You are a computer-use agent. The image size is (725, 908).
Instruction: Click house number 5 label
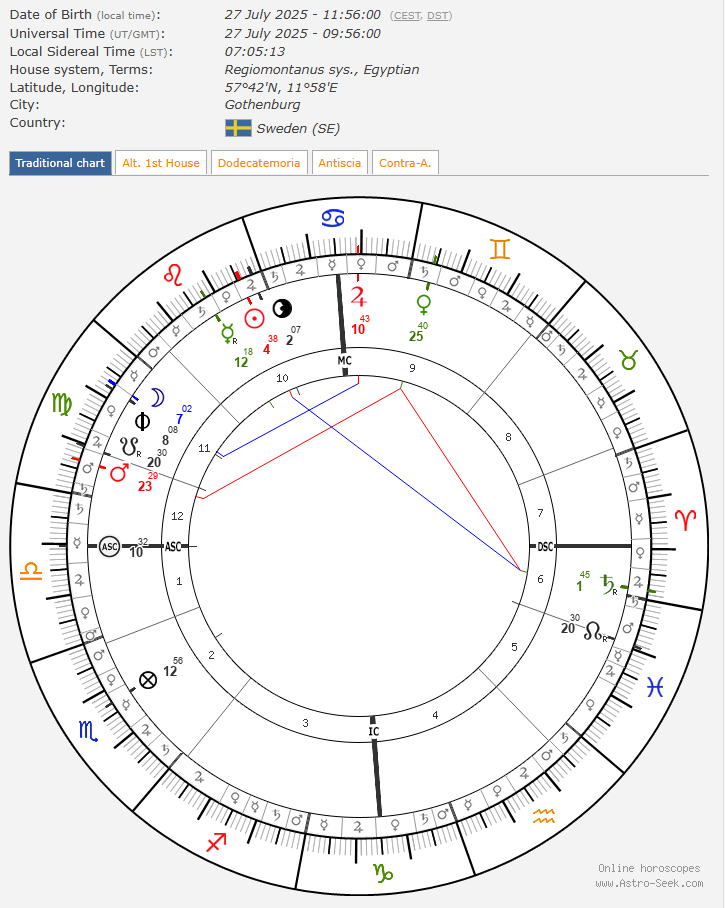click(514, 647)
